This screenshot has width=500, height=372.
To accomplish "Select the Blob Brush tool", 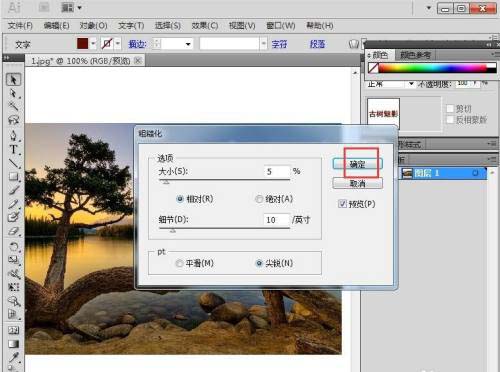I will click(x=13, y=217).
